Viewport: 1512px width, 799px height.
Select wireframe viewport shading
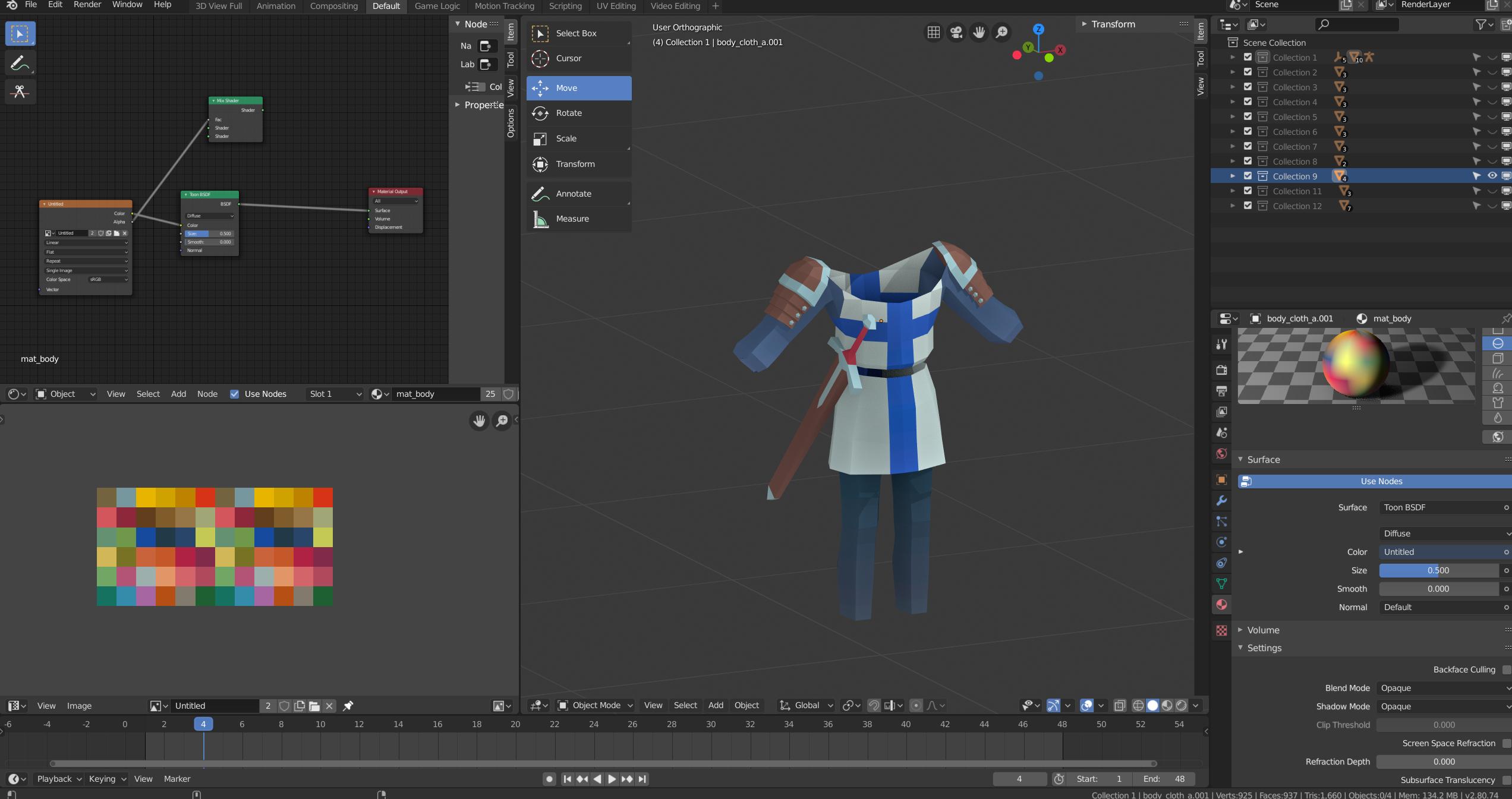1138,705
